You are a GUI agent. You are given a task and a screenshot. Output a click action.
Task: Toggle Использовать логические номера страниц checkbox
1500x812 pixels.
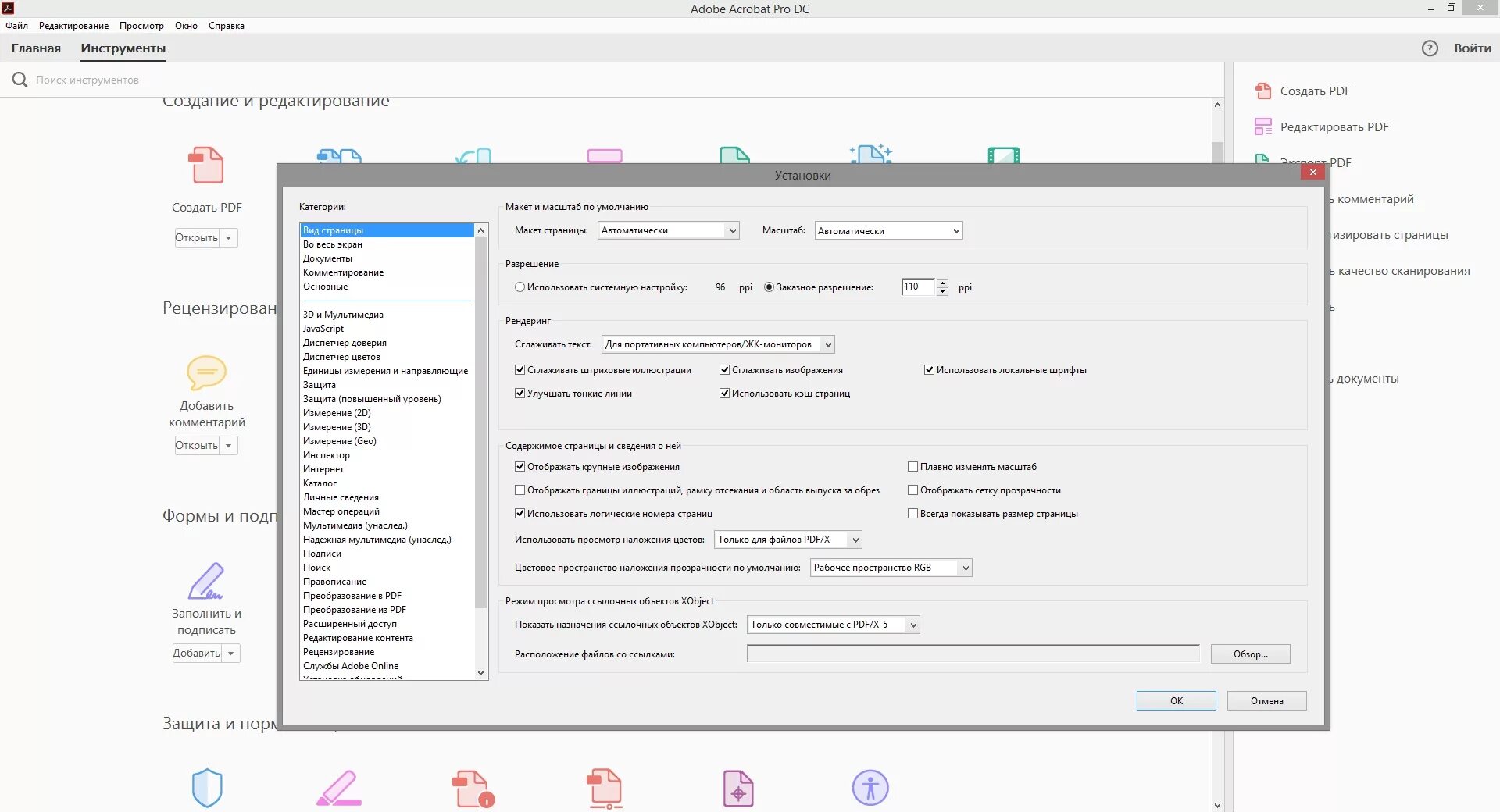[x=520, y=514]
